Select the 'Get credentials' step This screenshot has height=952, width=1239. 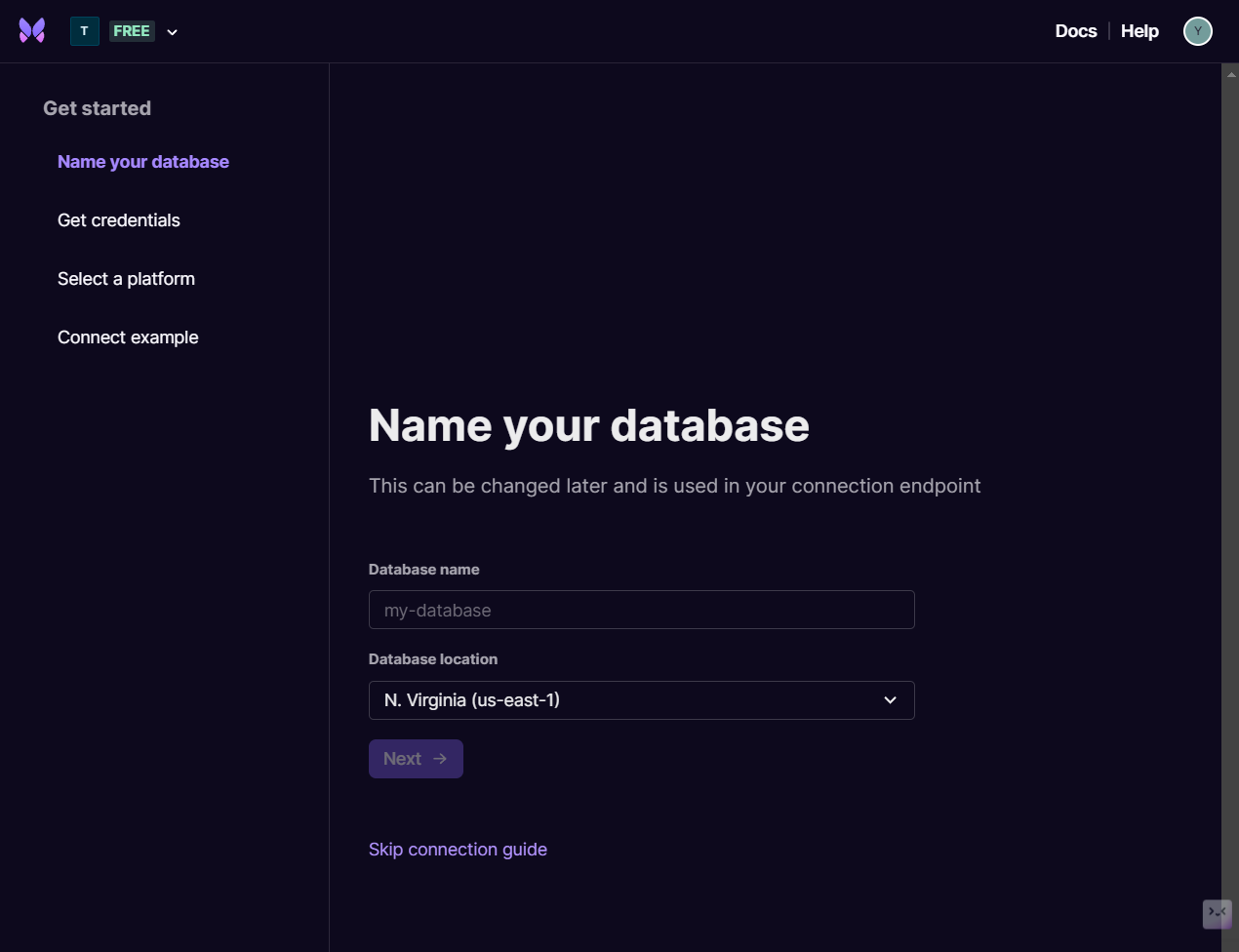click(x=119, y=220)
